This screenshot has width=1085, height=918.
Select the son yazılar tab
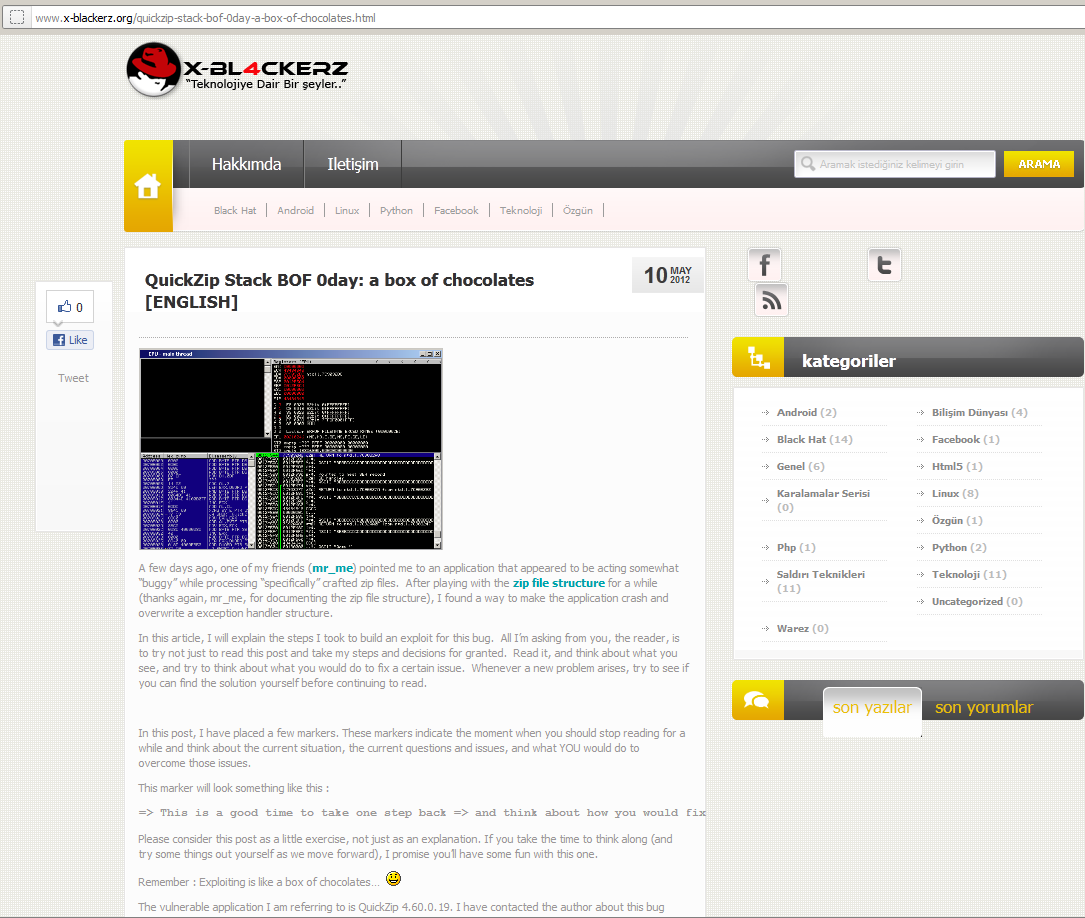tap(872, 707)
